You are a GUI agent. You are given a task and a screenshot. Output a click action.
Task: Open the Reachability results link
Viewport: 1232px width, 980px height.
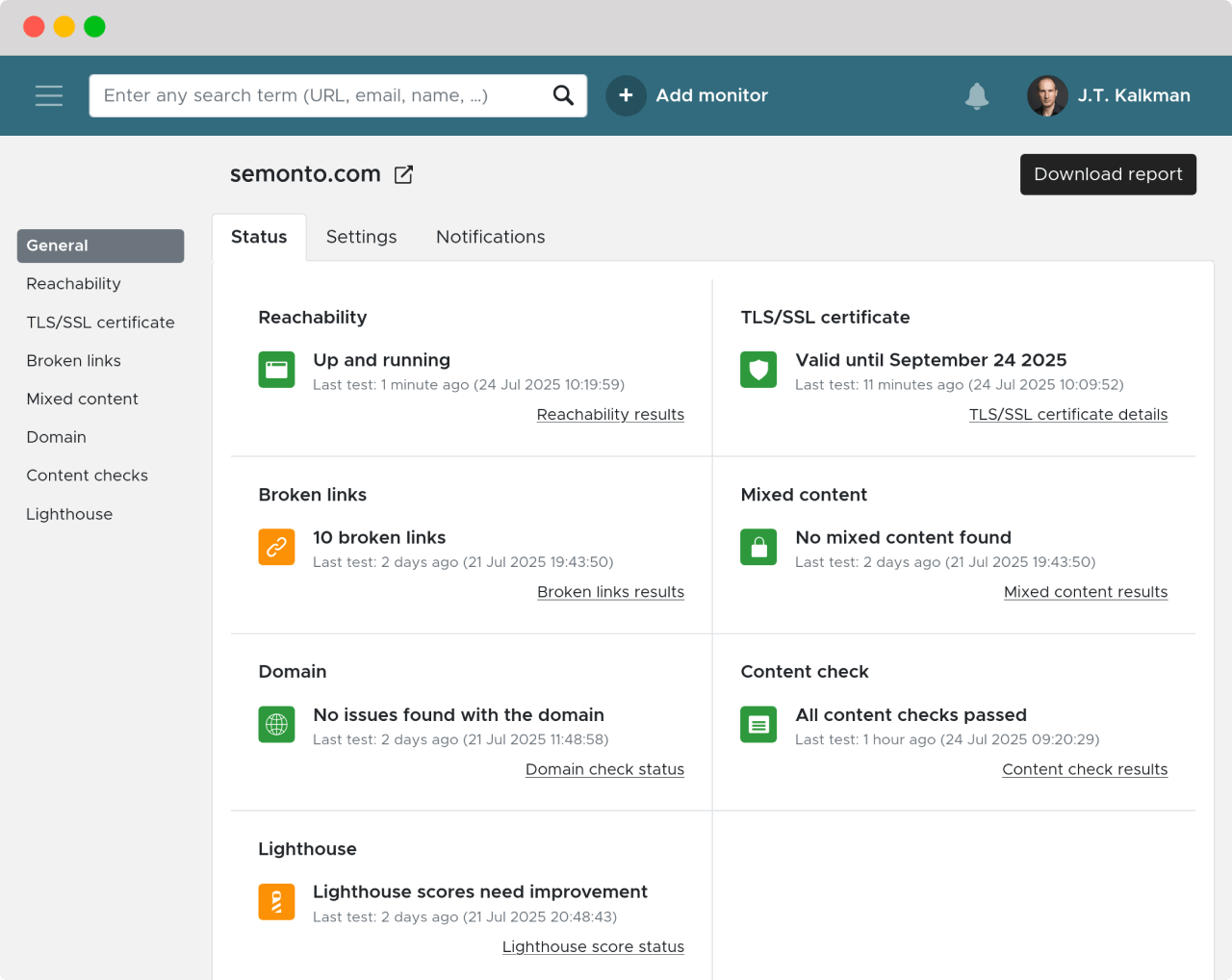click(x=610, y=415)
